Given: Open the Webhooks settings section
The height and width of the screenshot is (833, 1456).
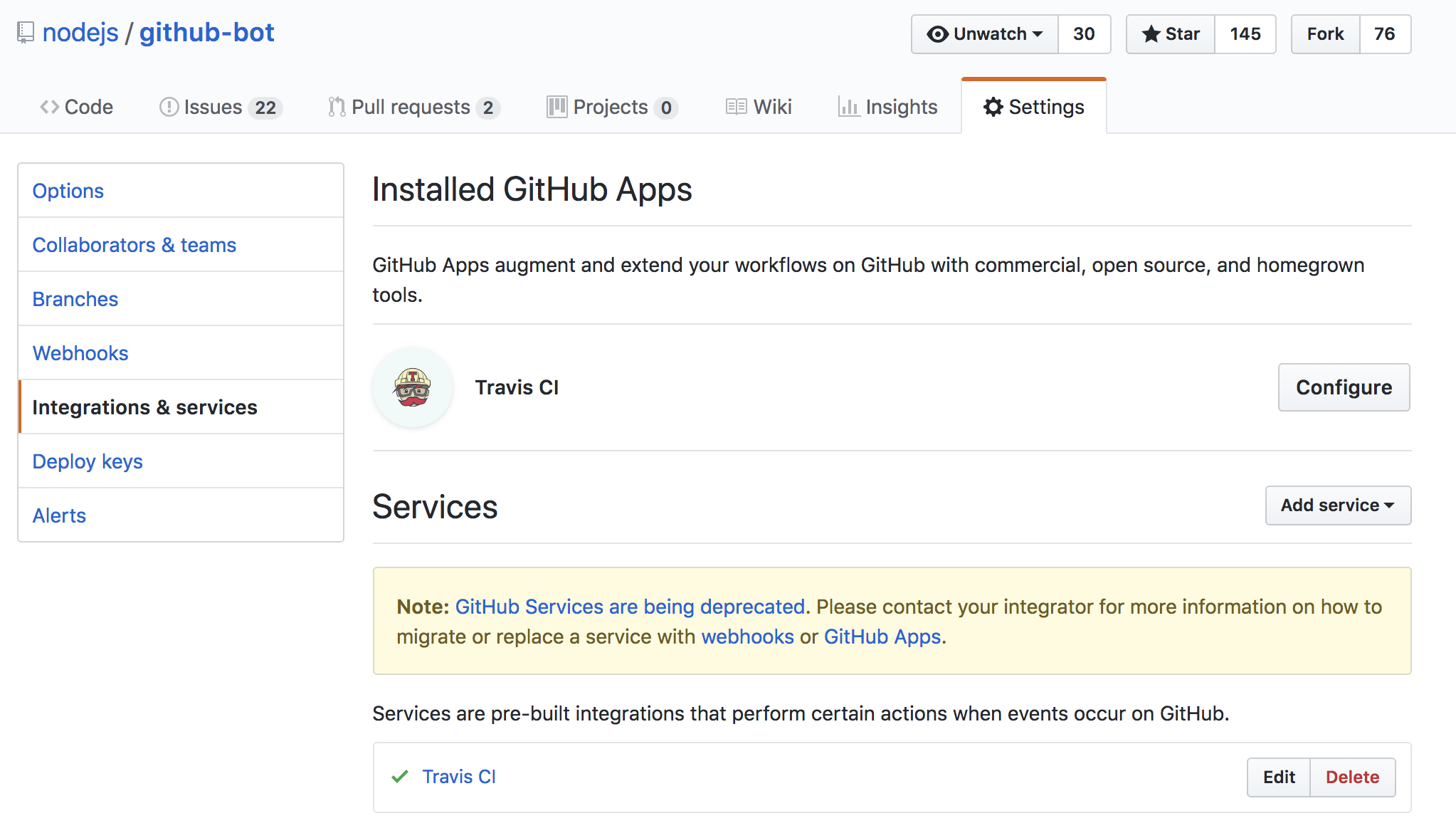Looking at the screenshot, I should click(x=80, y=353).
